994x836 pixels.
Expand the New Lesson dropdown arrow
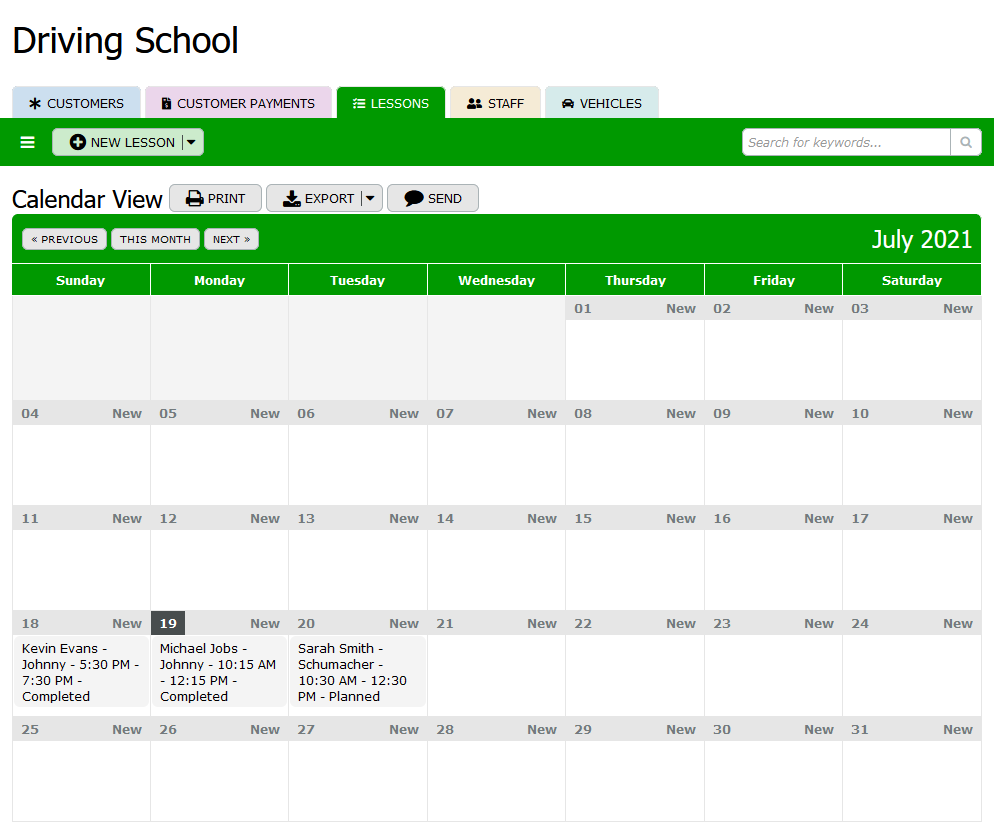pyautogui.click(x=192, y=143)
